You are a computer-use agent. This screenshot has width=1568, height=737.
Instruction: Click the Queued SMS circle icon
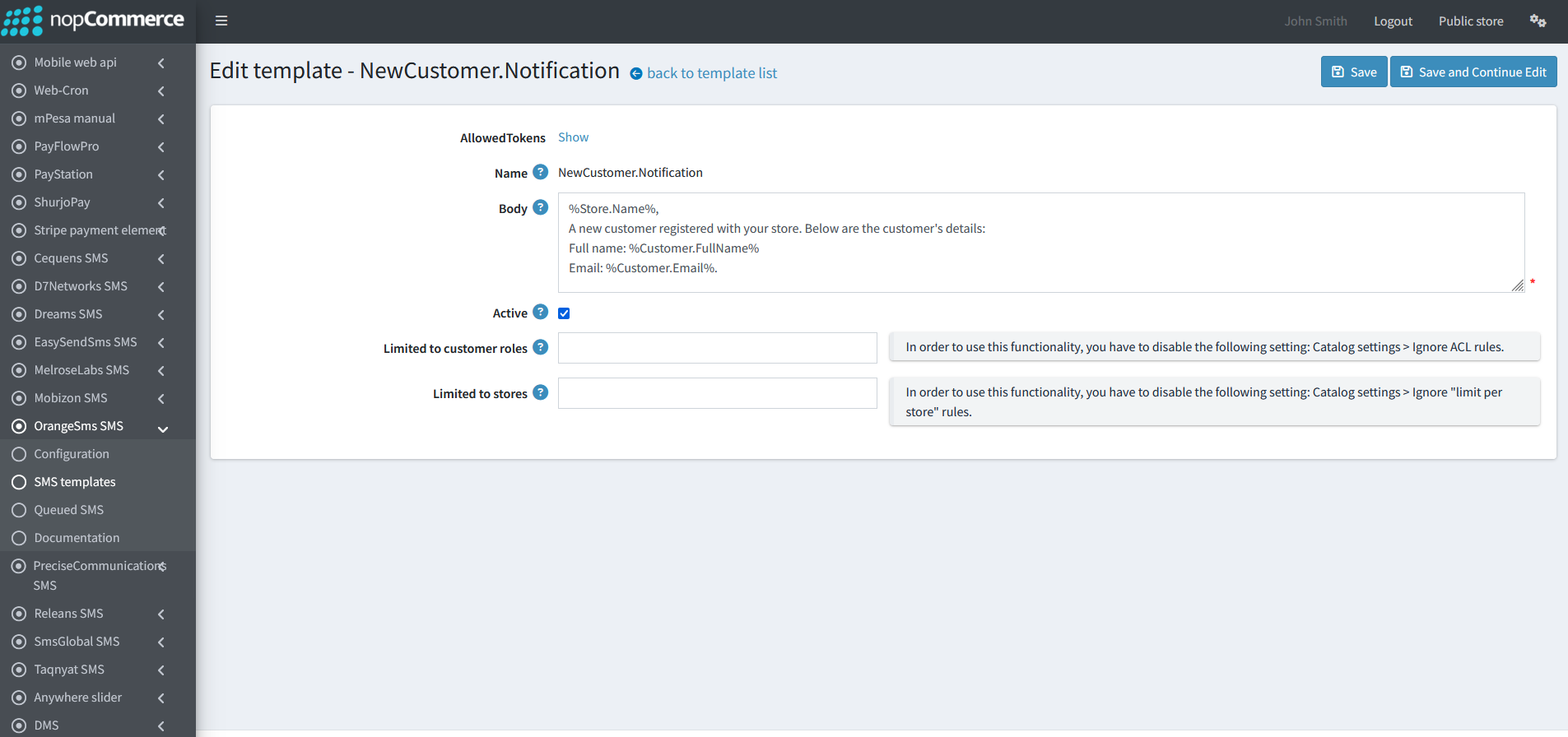19,510
